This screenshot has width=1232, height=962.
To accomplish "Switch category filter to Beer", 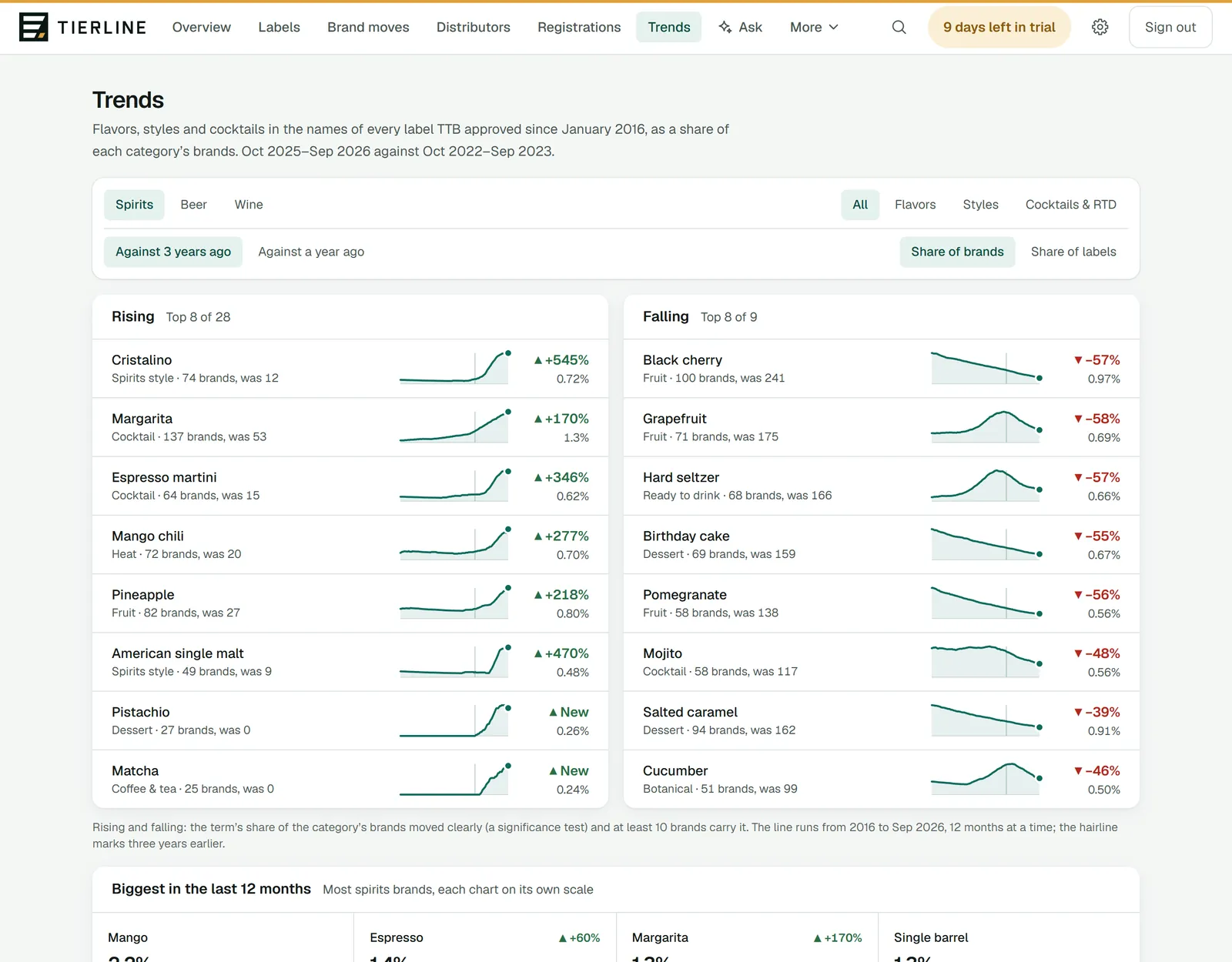I will click(x=193, y=205).
